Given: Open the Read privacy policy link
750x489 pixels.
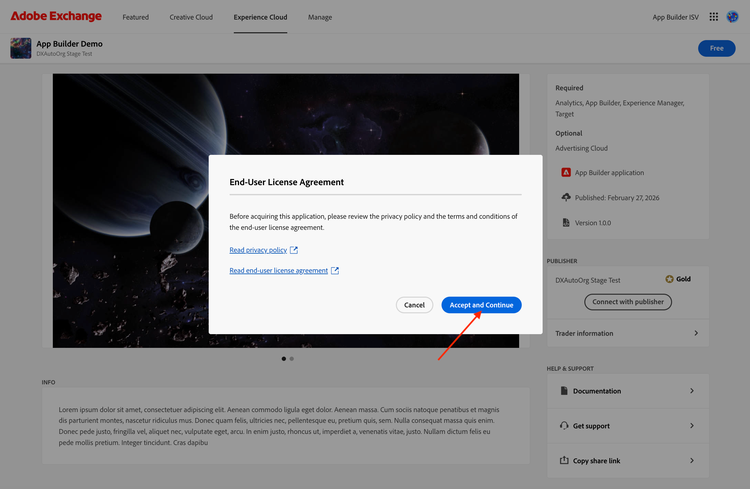Looking at the screenshot, I should pos(258,250).
